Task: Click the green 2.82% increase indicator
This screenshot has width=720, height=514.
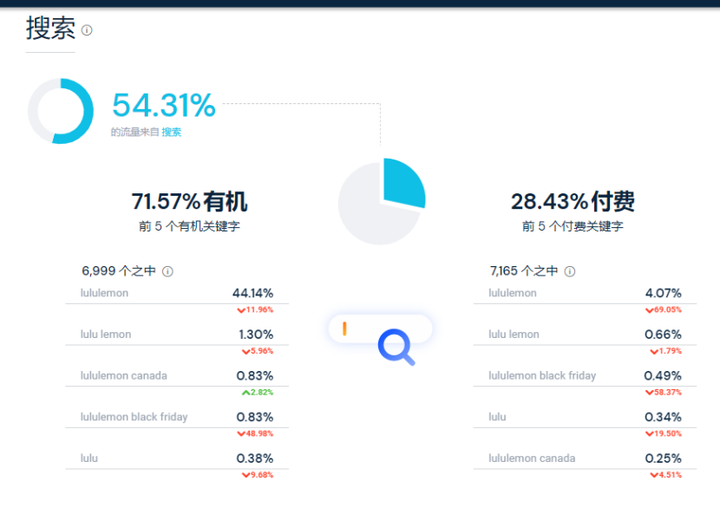Action: tap(257, 392)
